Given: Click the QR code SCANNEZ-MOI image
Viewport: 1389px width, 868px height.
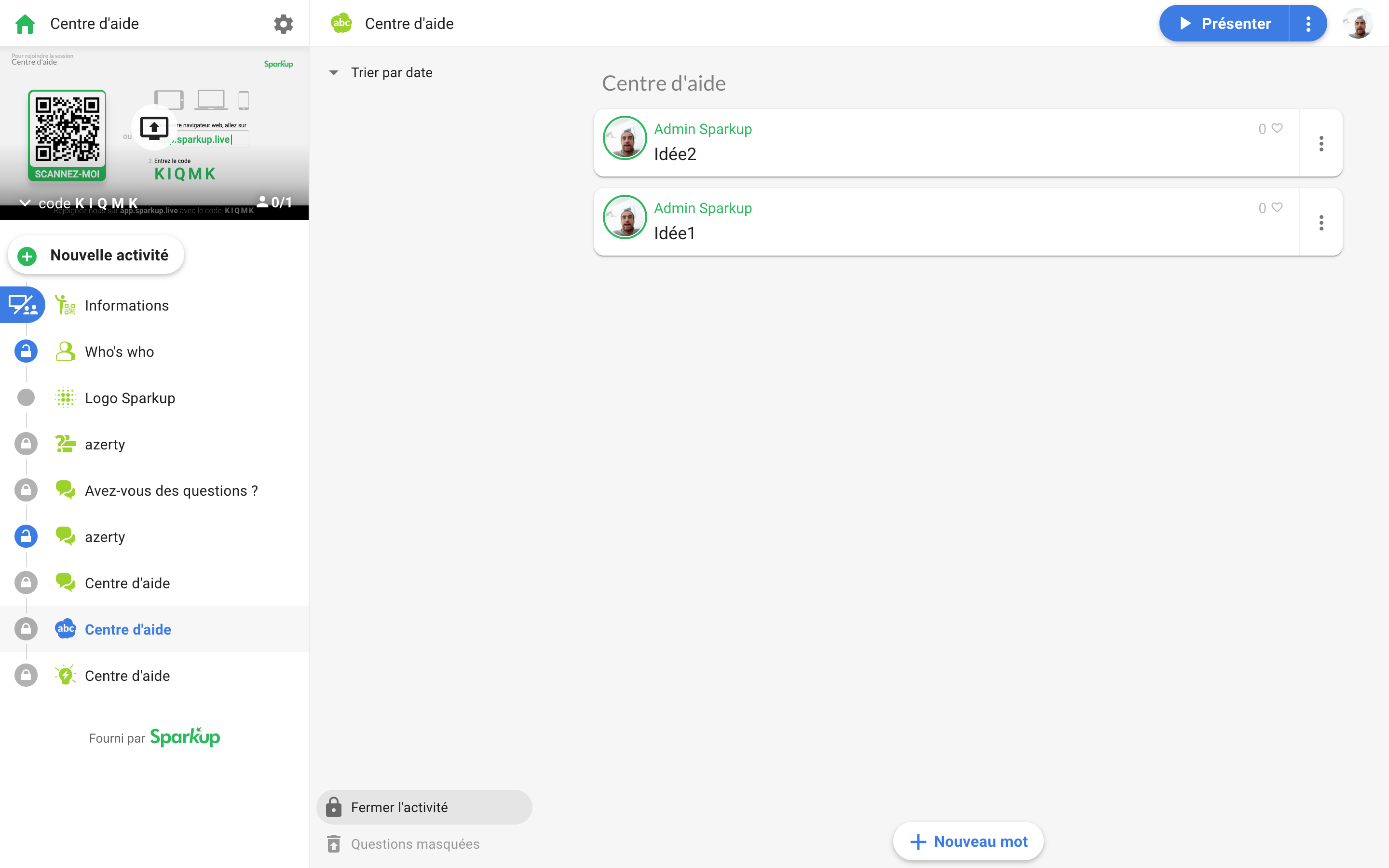Looking at the screenshot, I should (x=67, y=136).
